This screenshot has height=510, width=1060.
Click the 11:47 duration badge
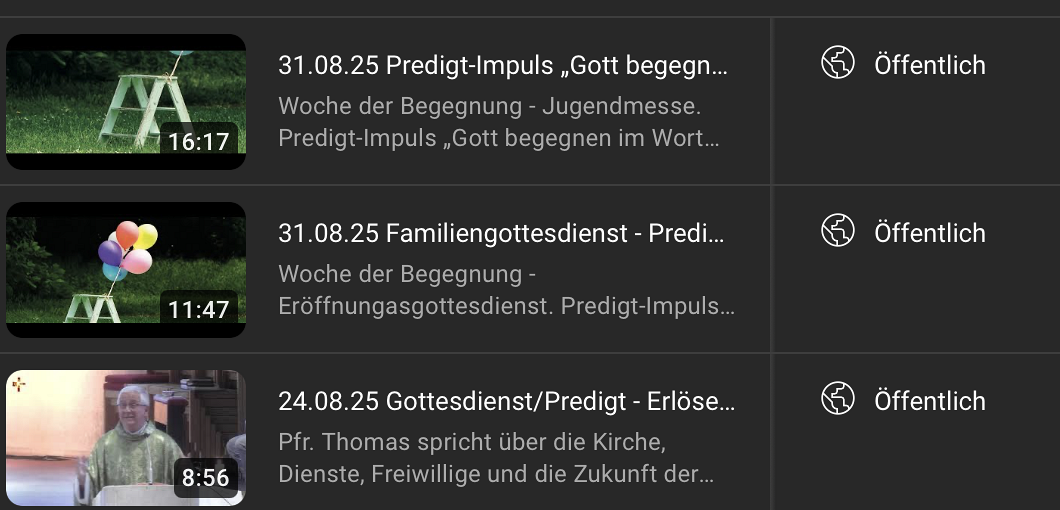[199, 310]
